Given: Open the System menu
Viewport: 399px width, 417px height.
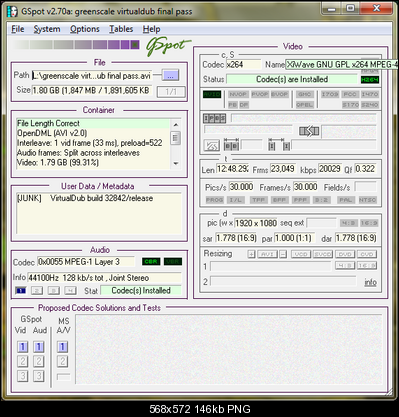Looking at the screenshot, I should [x=47, y=29].
